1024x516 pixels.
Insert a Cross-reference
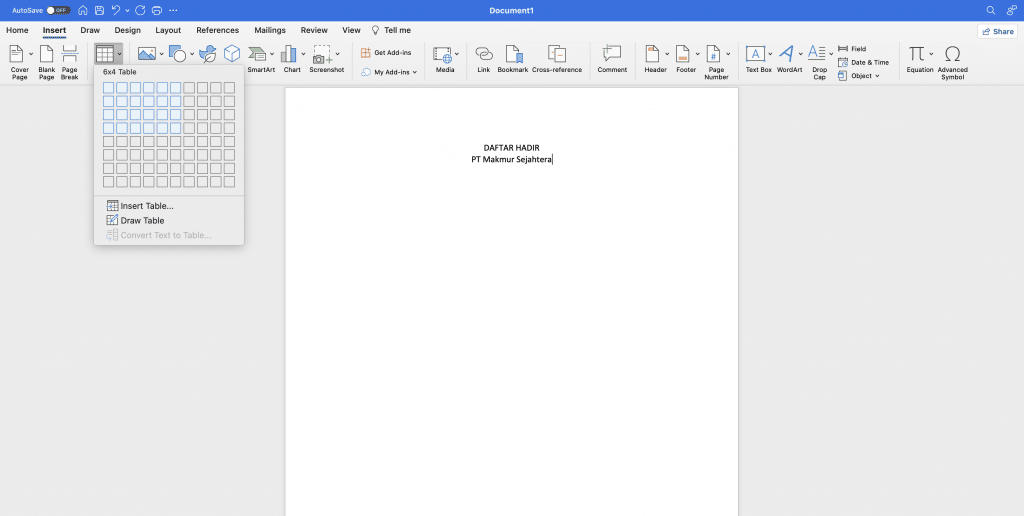click(557, 60)
